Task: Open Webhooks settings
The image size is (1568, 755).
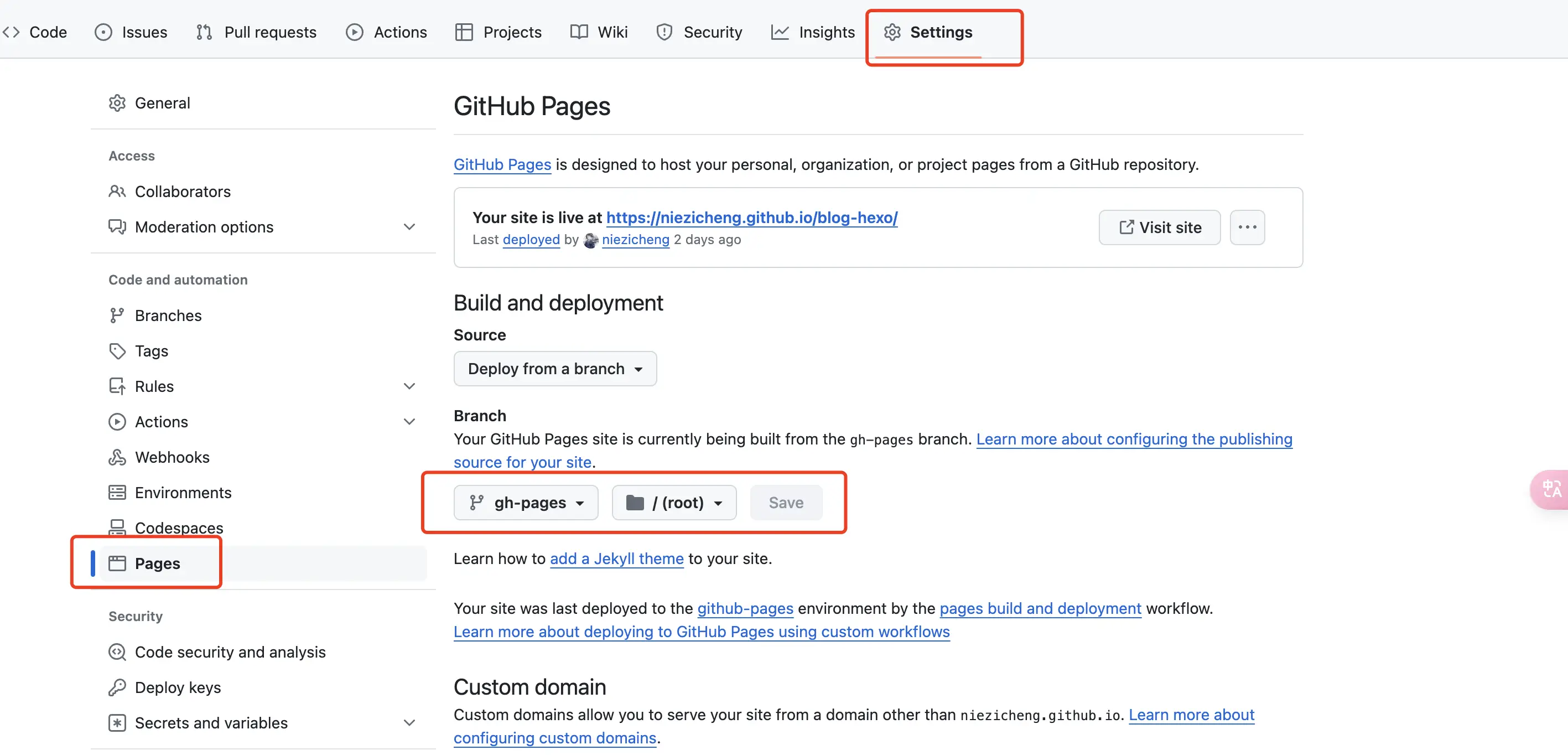Action: coord(263,457)
